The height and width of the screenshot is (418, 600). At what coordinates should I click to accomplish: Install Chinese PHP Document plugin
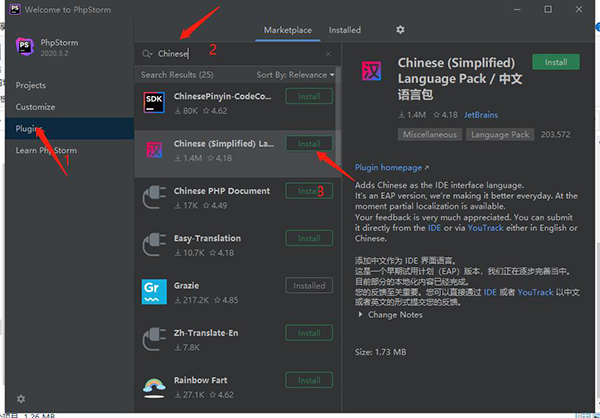(309, 191)
